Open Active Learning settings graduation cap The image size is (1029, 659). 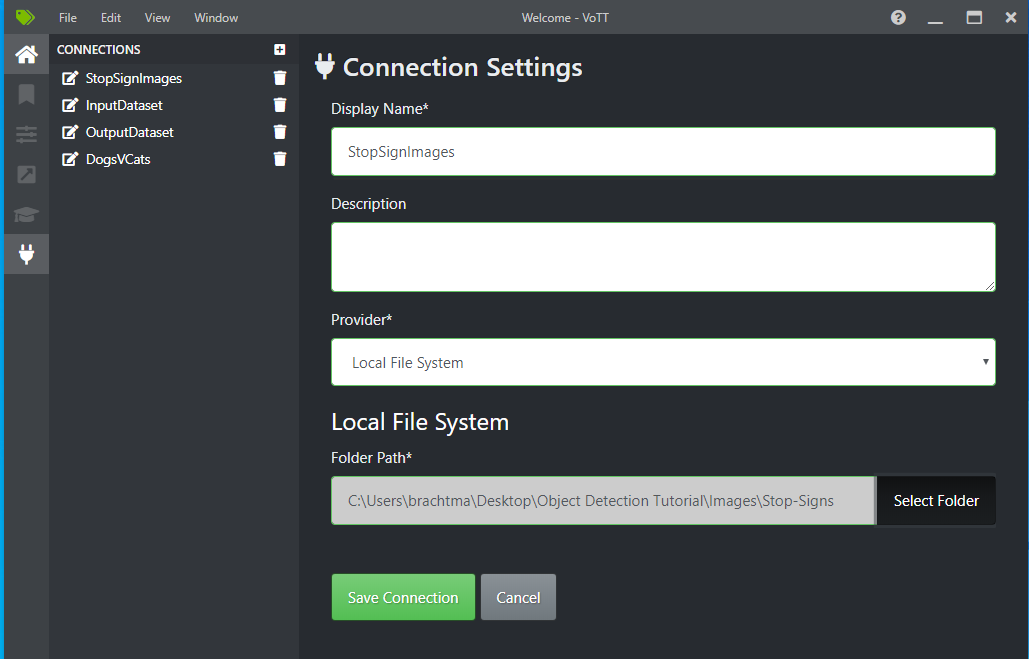(26, 215)
